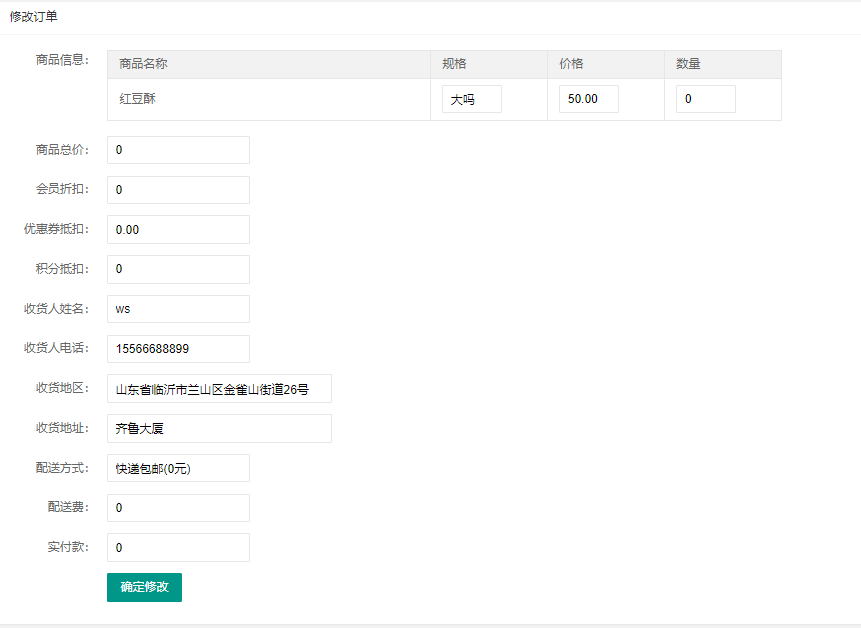This screenshot has height=628, width=861.
Task: Focus the 实付款 input field
Action: pos(178,547)
